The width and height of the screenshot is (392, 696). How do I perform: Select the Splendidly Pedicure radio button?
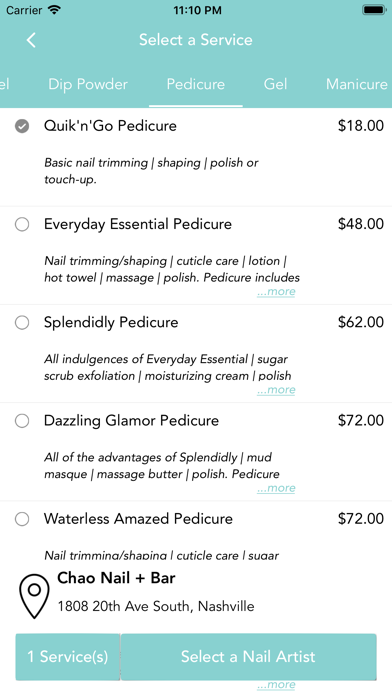[22, 323]
